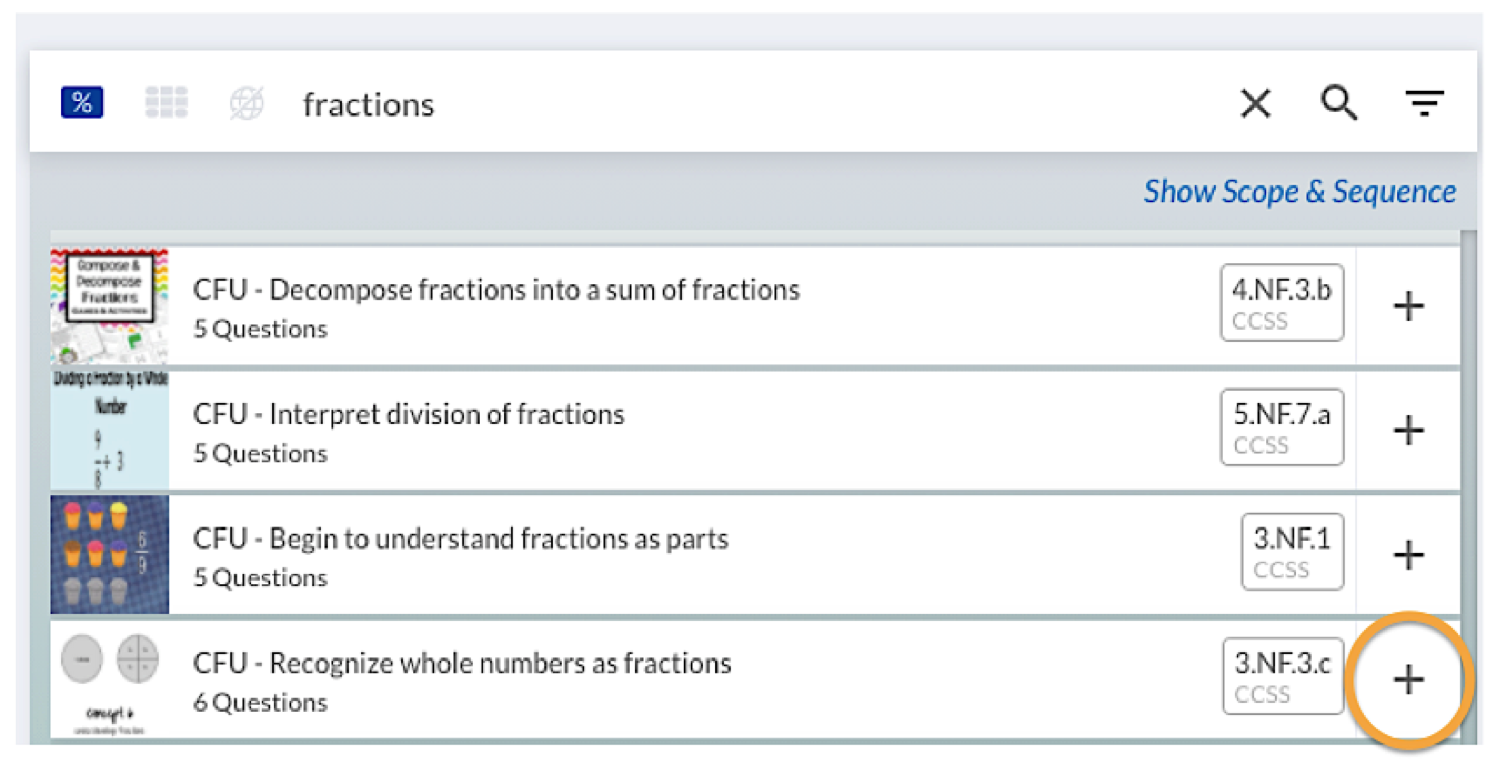Open the filter options icon
Viewport: 1500px width, 771px height.
coord(1424,103)
